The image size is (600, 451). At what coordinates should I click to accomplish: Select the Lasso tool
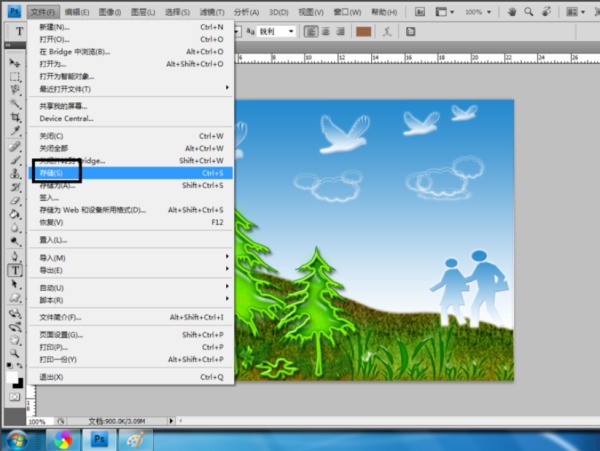[16, 90]
